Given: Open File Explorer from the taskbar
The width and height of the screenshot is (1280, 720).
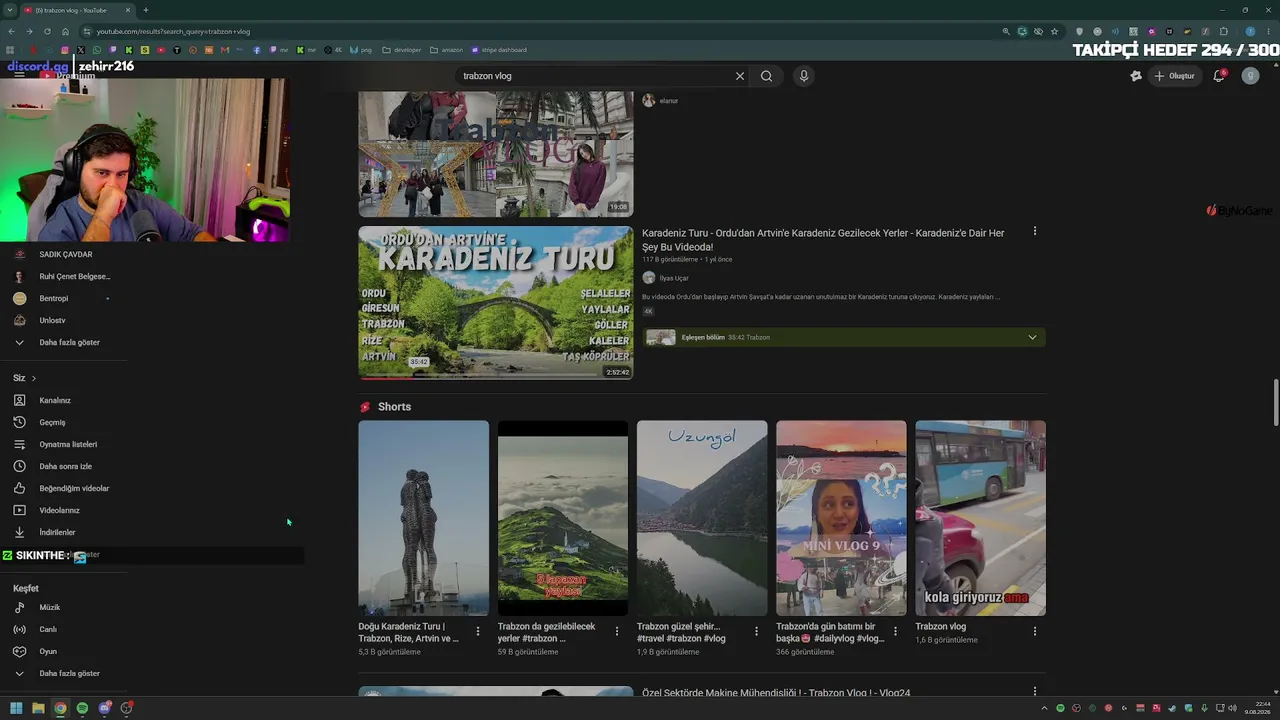Looking at the screenshot, I should pyautogui.click(x=38, y=708).
